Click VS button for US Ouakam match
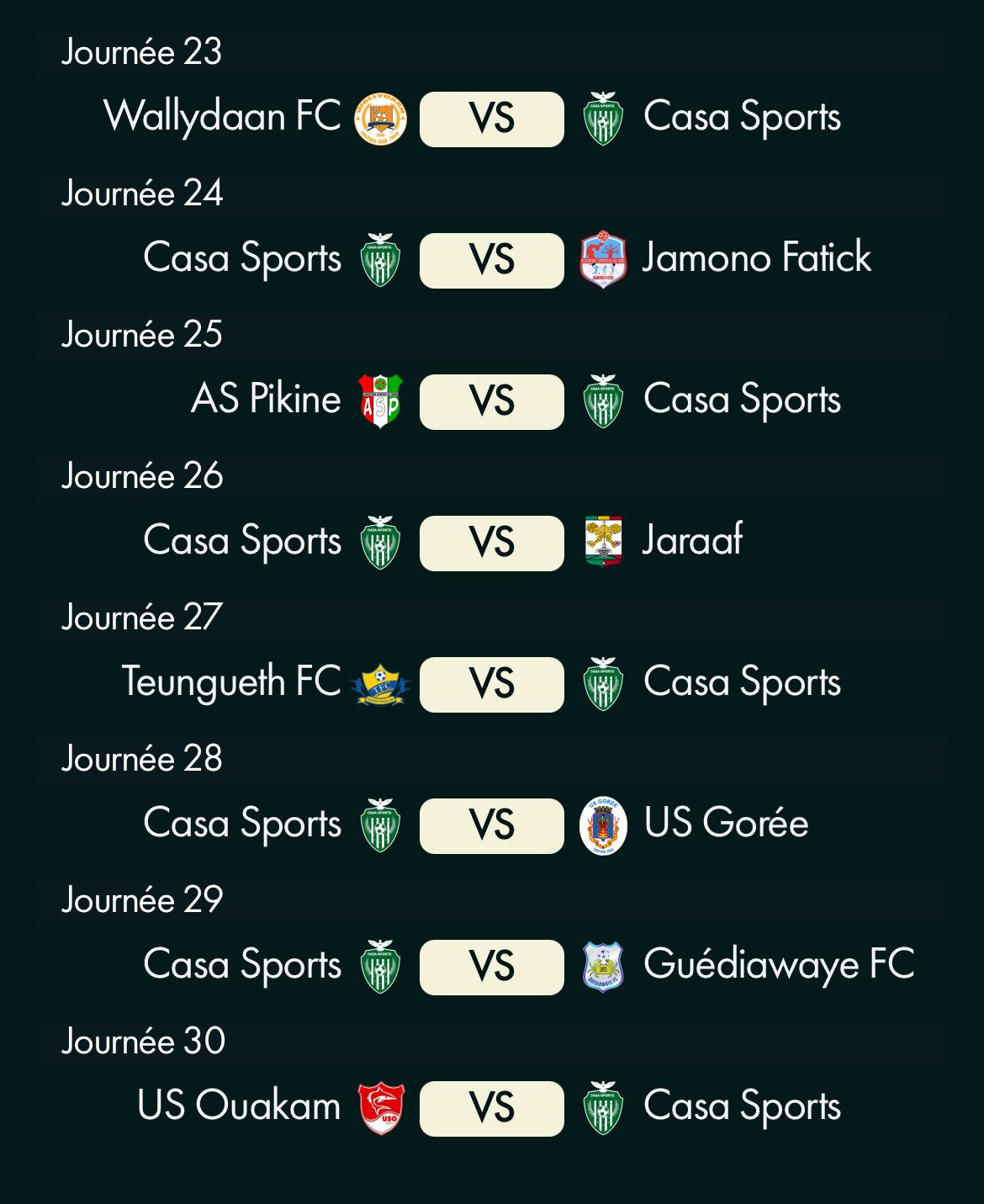 [x=492, y=1108]
